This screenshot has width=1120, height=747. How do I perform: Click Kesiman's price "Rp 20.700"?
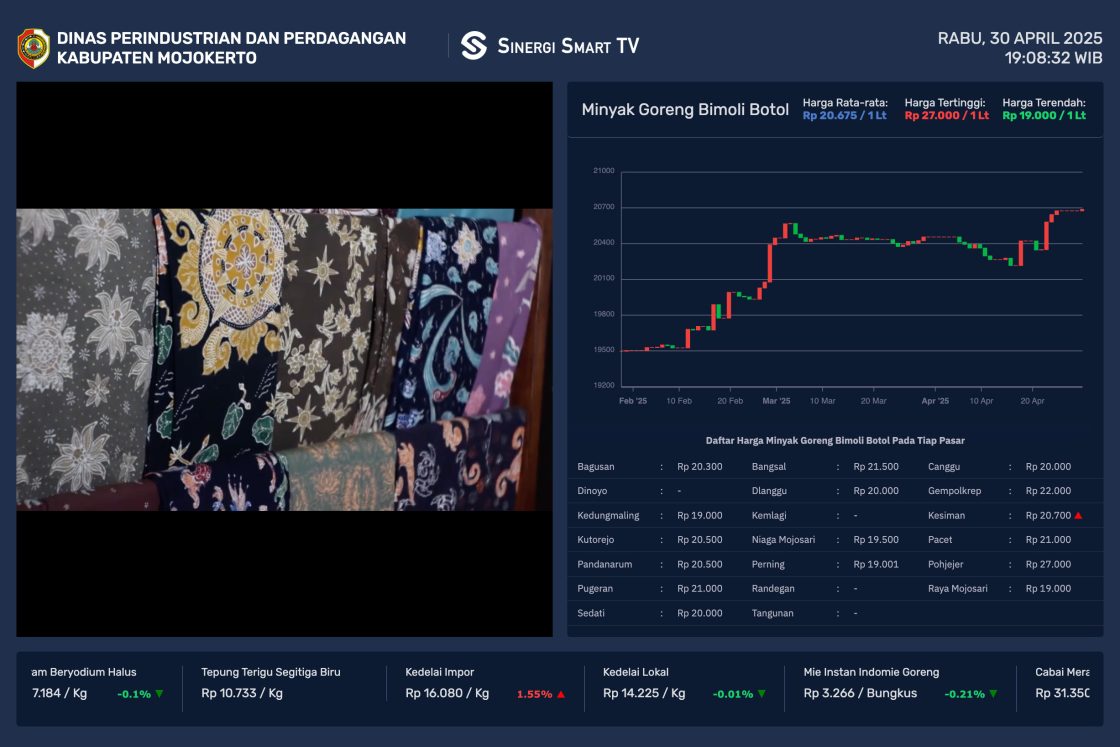click(x=1049, y=516)
